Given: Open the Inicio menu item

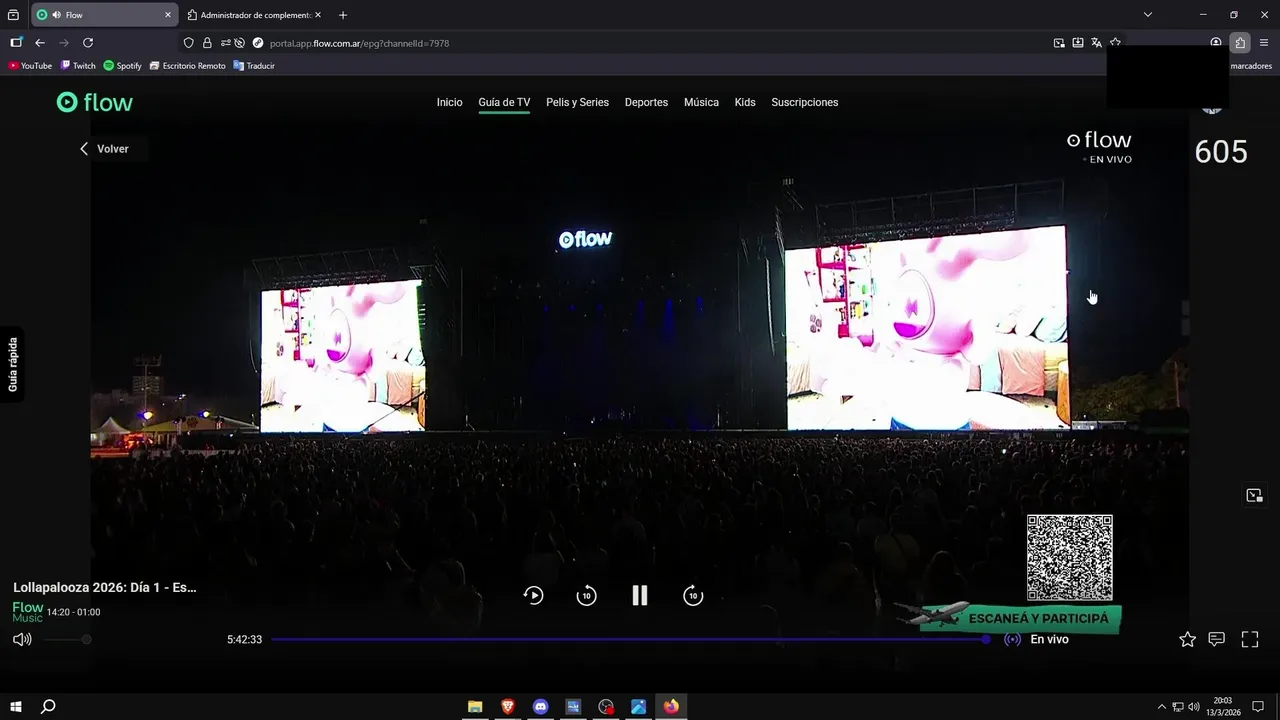Looking at the screenshot, I should [449, 102].
